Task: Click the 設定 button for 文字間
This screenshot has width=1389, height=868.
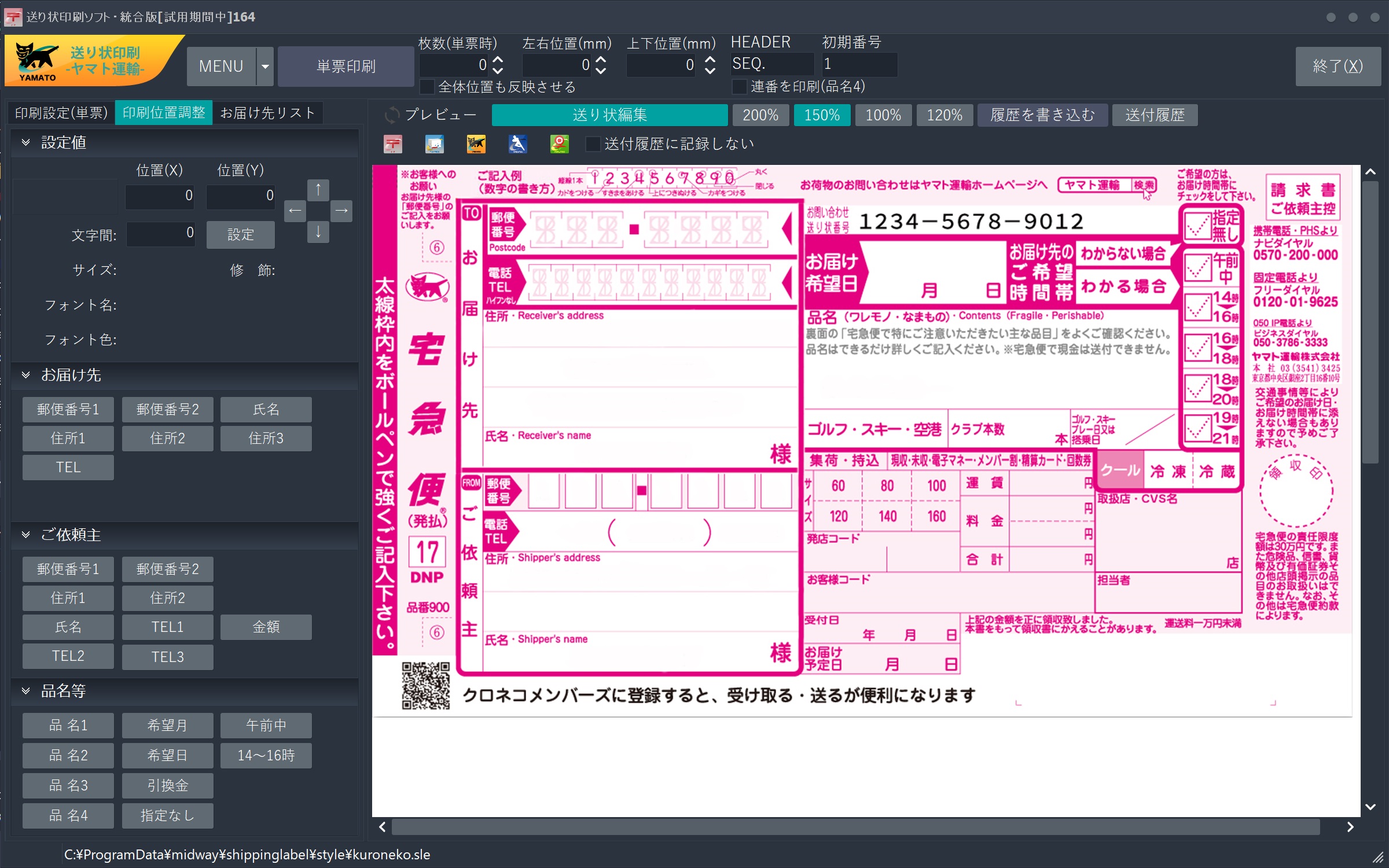Action: [x=241, y=235]
